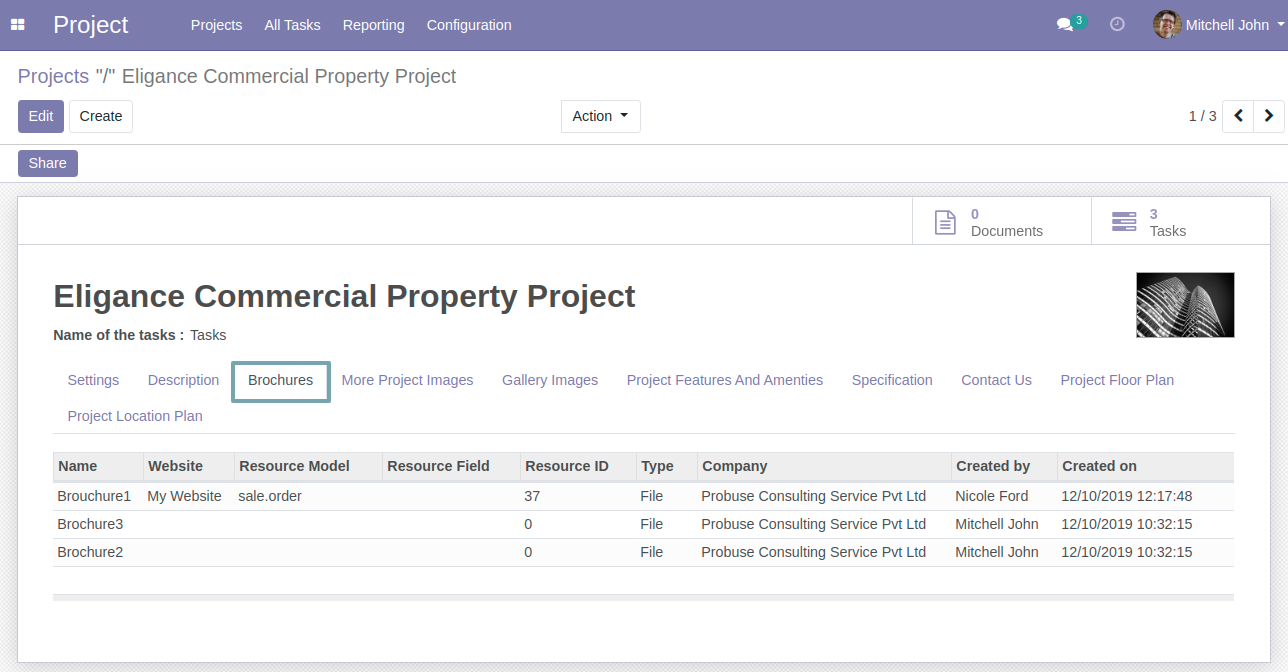Click the 1 / 3 pager counter
1288x672 pixels.
tap(1202, 116)
